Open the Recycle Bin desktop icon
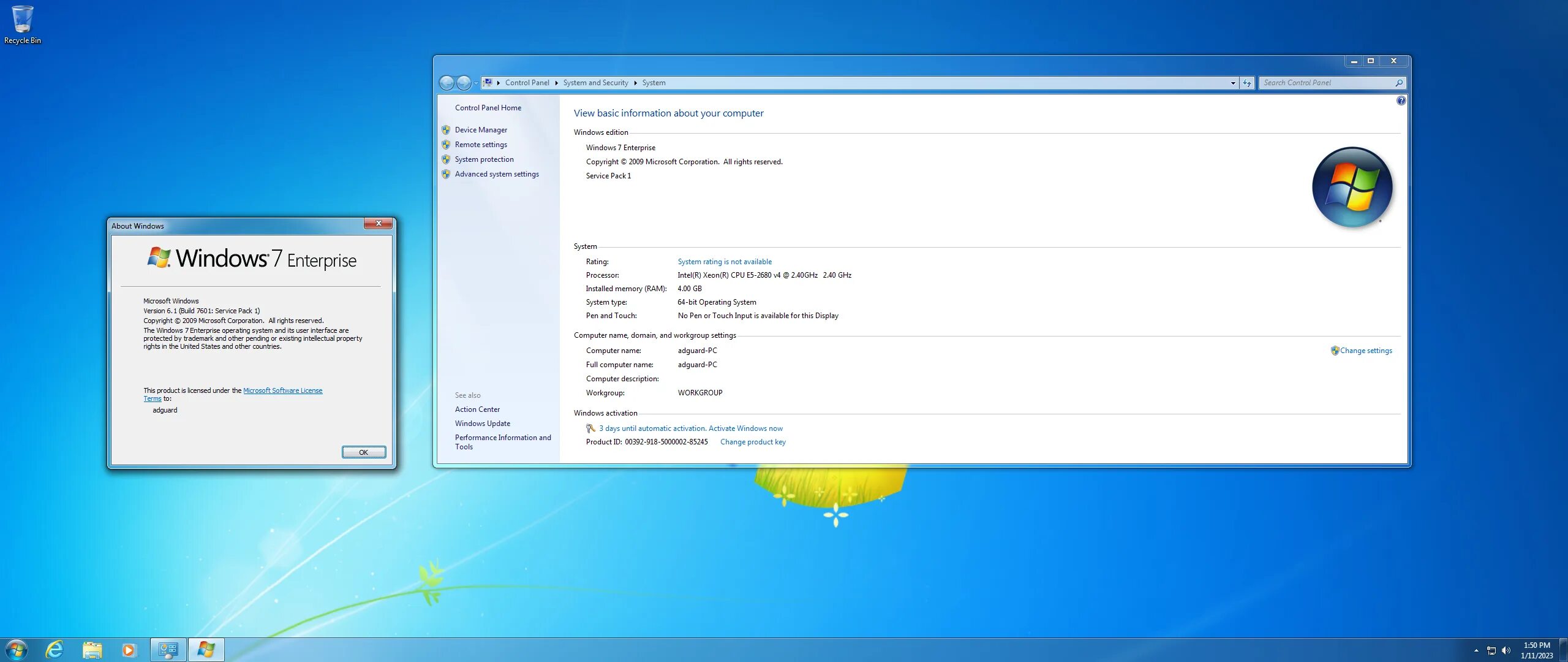The height and width of the screenshot is (662, 1568). pyautogui.click(x=23, y=25)
